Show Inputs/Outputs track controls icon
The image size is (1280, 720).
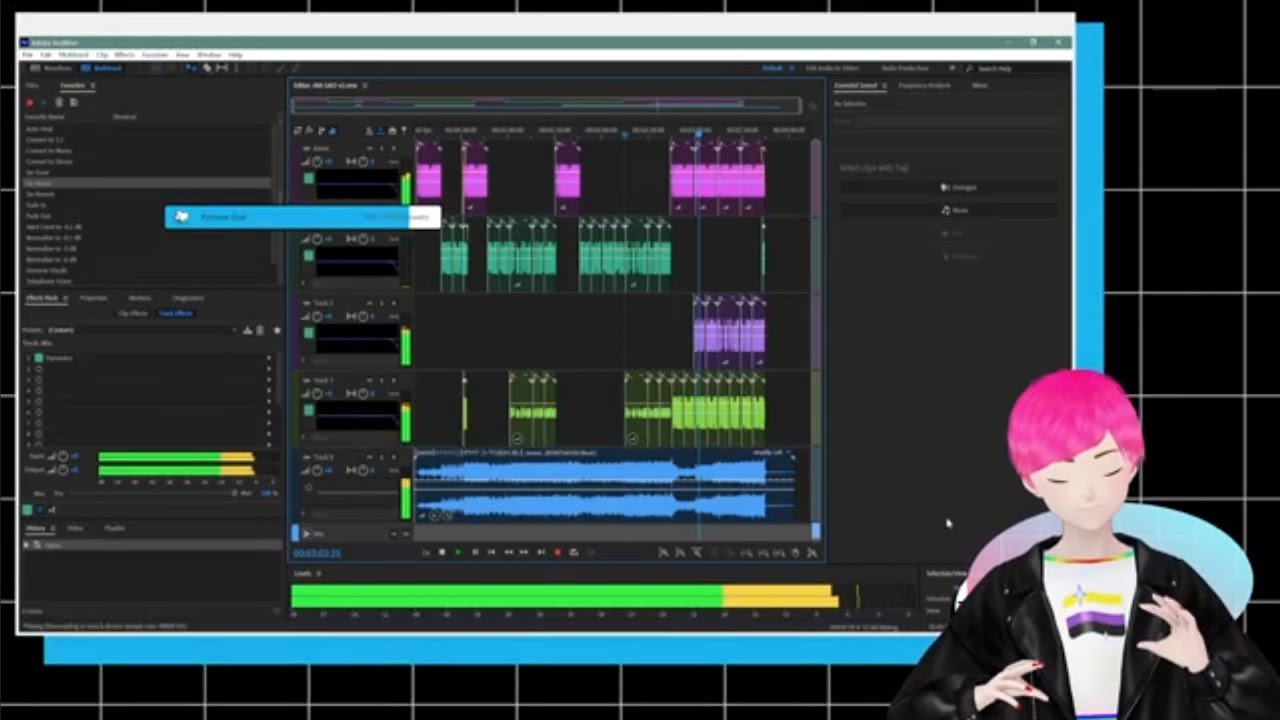pyautogui.click(x=297, y=130)
